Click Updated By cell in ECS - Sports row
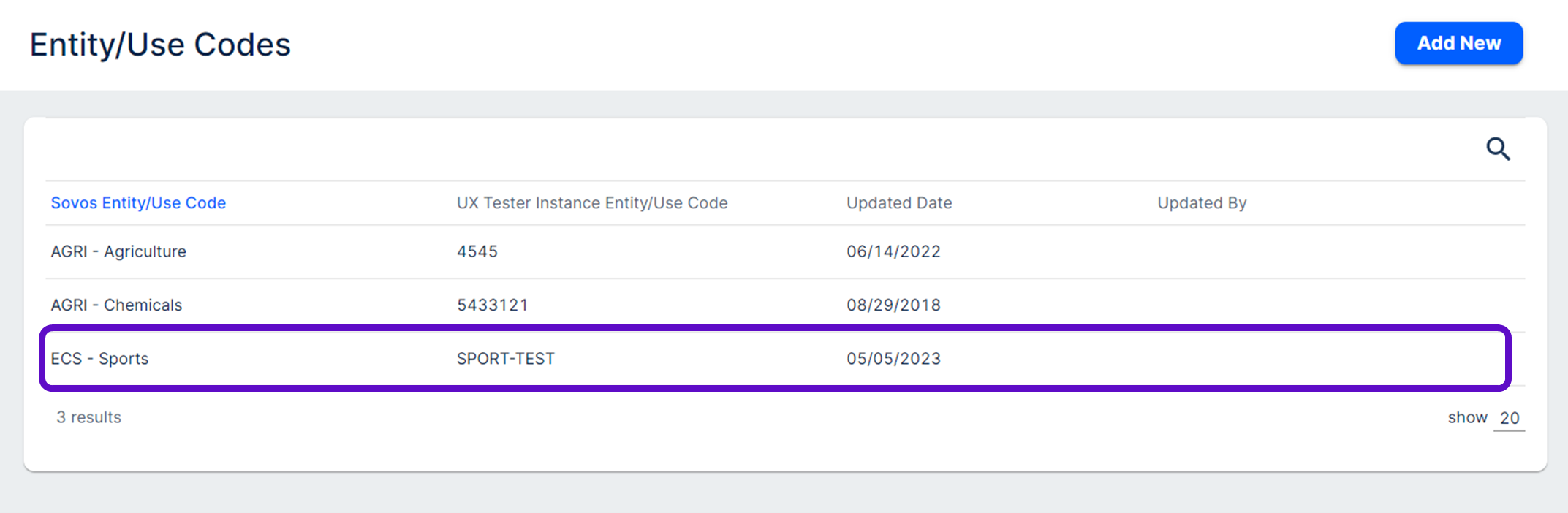 click(x=1202, y=359)
